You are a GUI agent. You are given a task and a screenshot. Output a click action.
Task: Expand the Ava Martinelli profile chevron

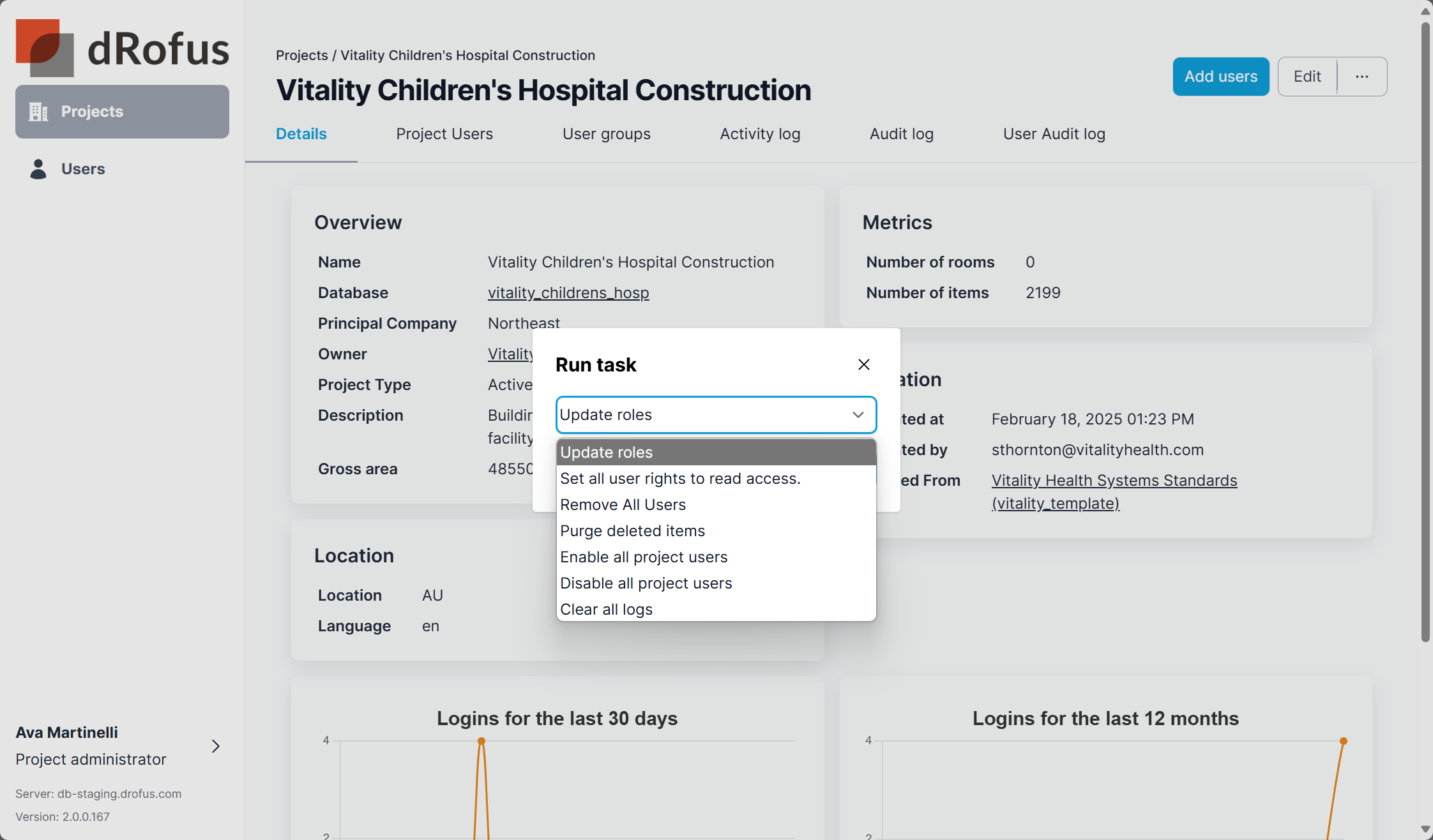pyautogui.click(x=216, y=746)
